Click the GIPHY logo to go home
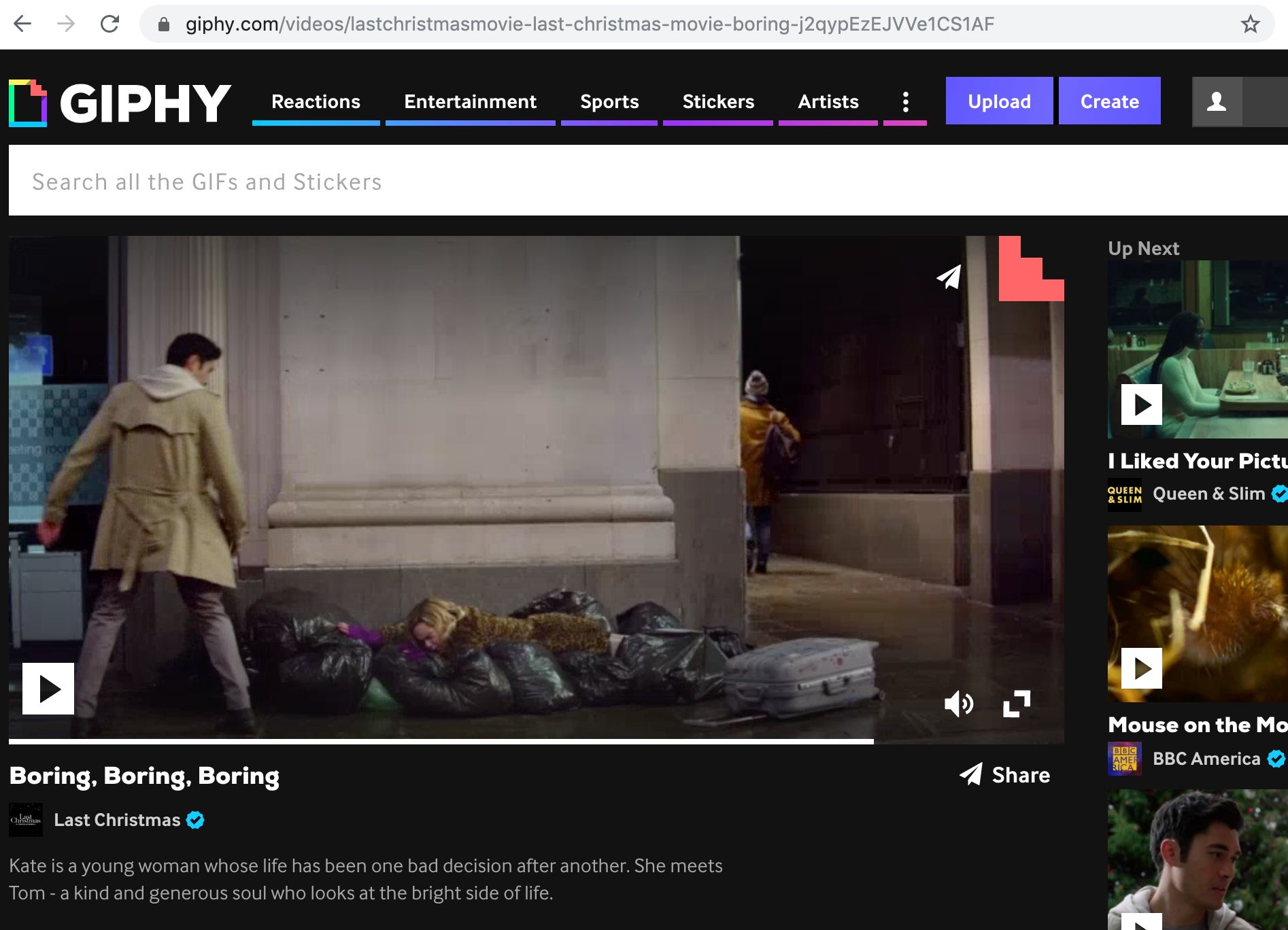Screen dimensions: 1288x930 pyautogui.click(x=120, y=103)
